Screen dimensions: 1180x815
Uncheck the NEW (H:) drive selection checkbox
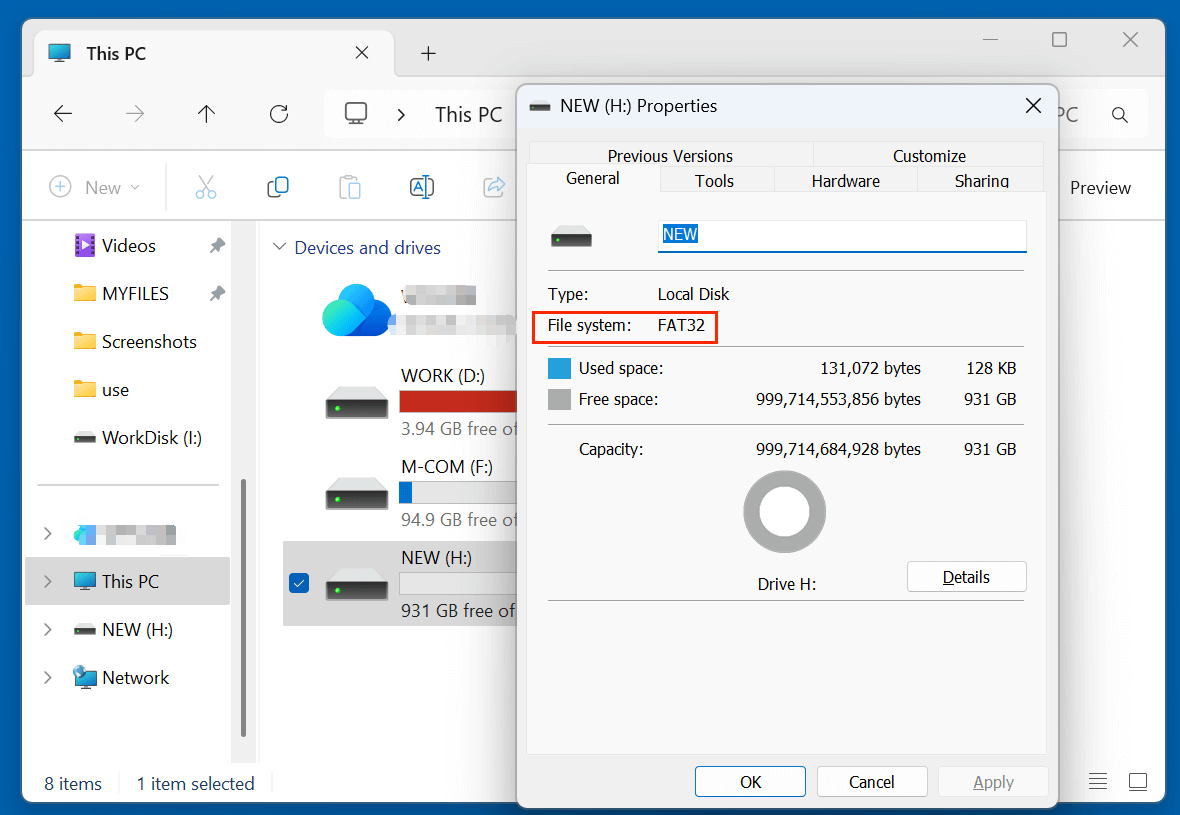298,583
